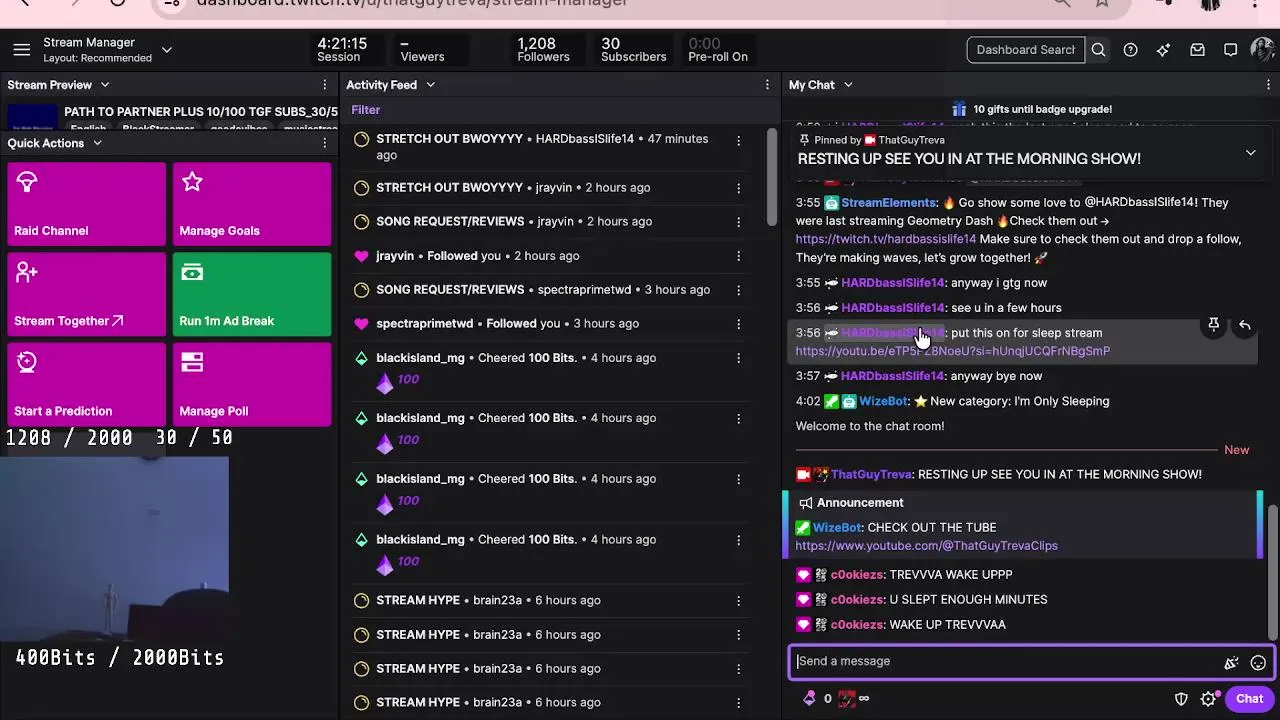
Task: Expand the My Chat panel dropdown
Action: (847, 85)
